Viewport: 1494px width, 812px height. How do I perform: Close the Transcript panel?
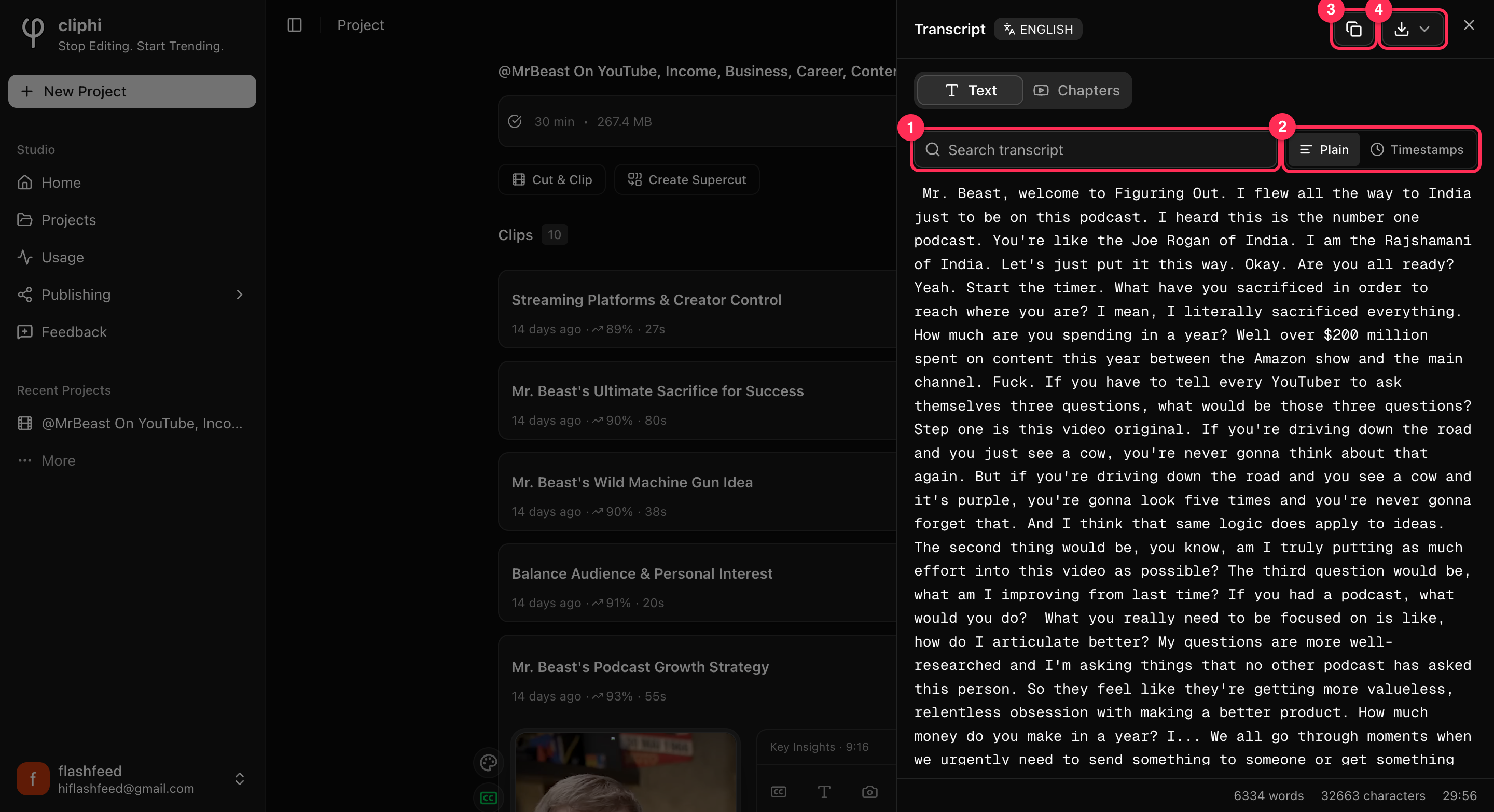[x=1469, y=25]
